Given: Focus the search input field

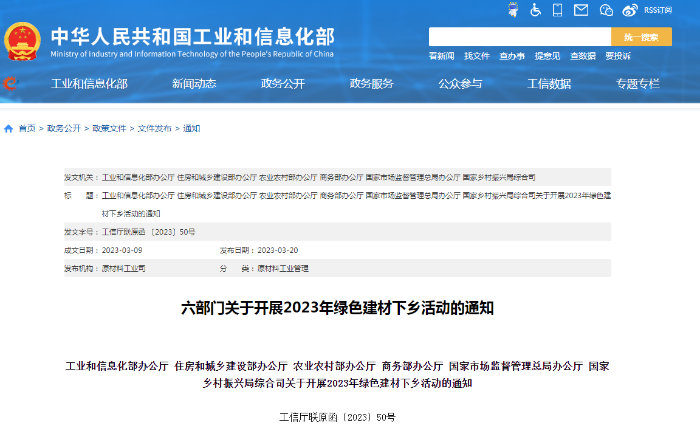Looking at the screenshot, I should point(519,37).
